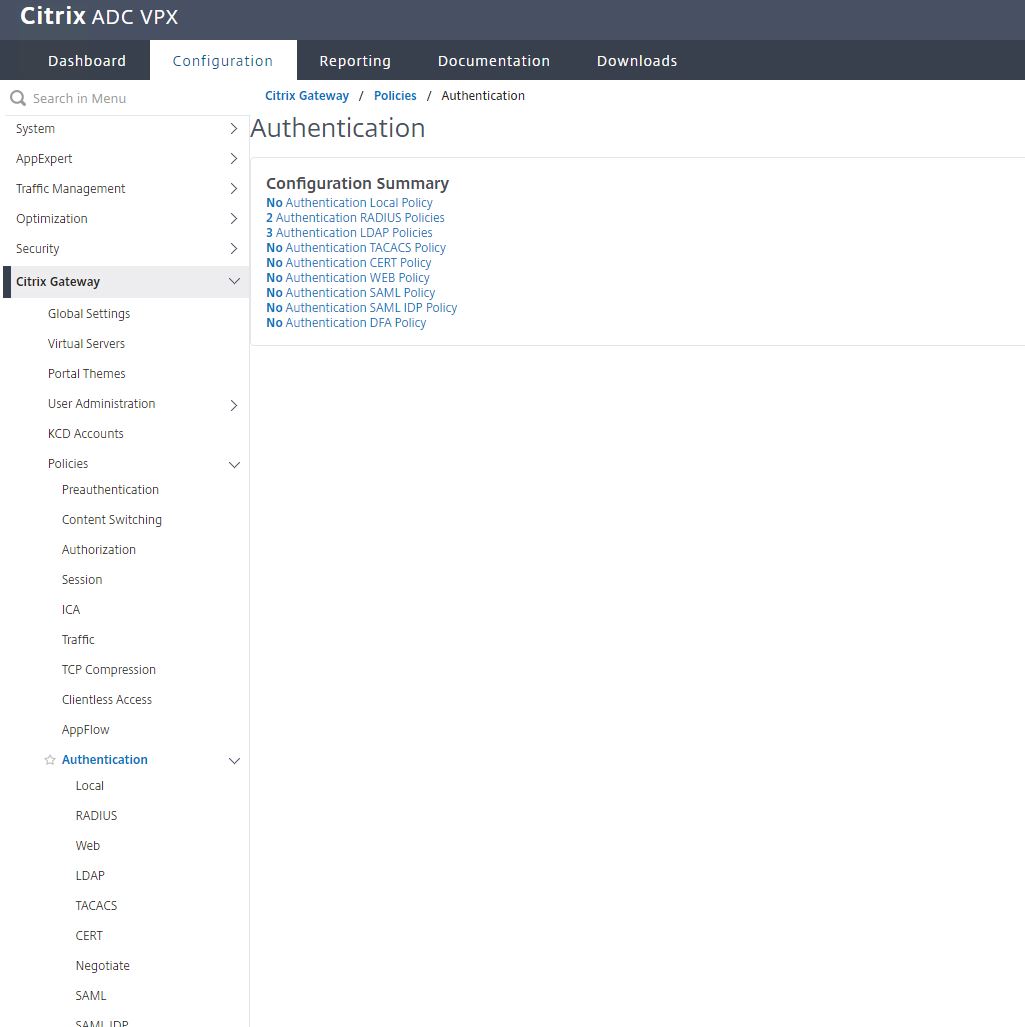Expand the User Administration chevron

pyautogui.click(x=233, y=405)
